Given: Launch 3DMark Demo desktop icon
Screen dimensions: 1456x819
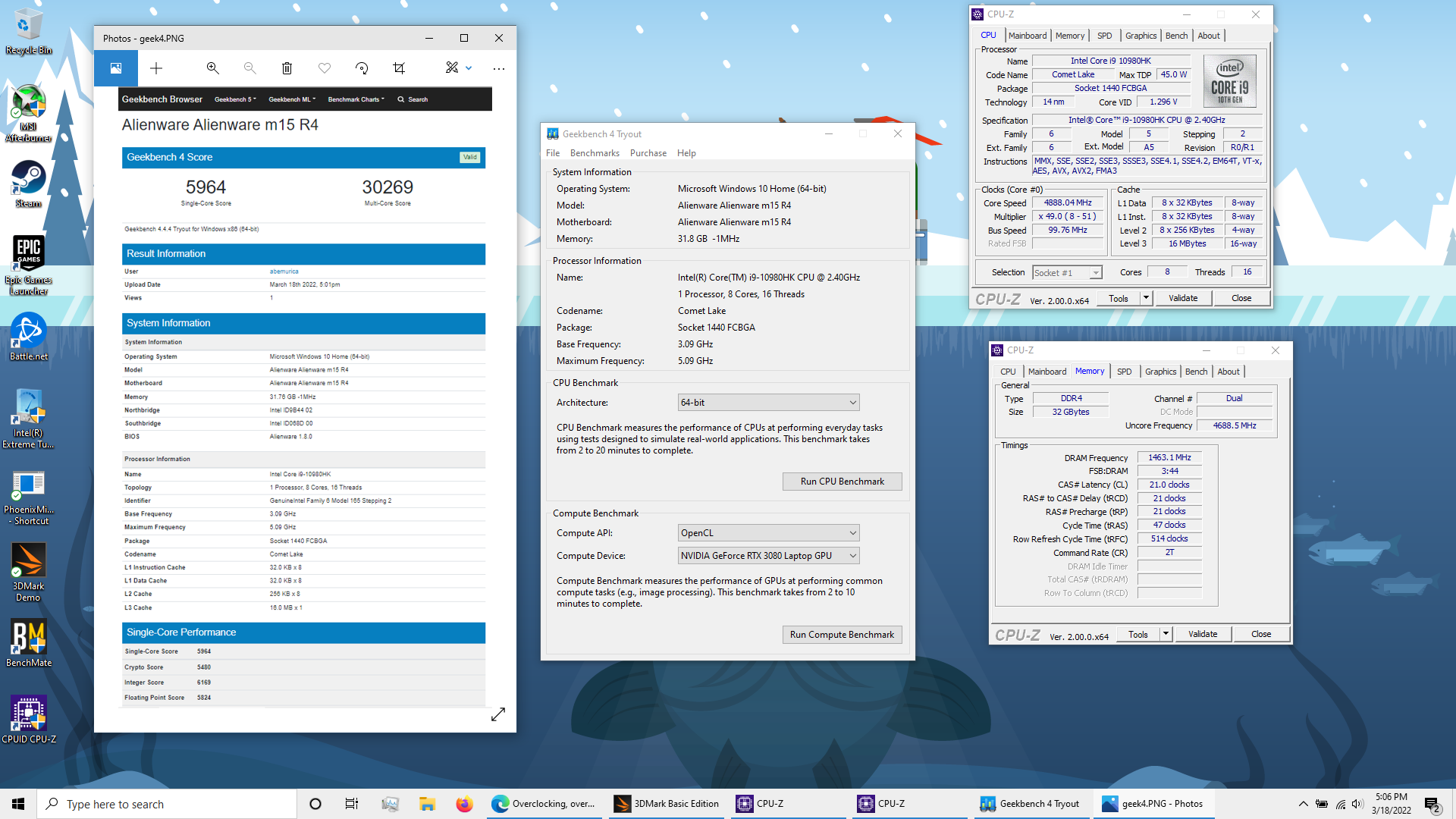Looking at the screenshot, I should coord(28,573).
